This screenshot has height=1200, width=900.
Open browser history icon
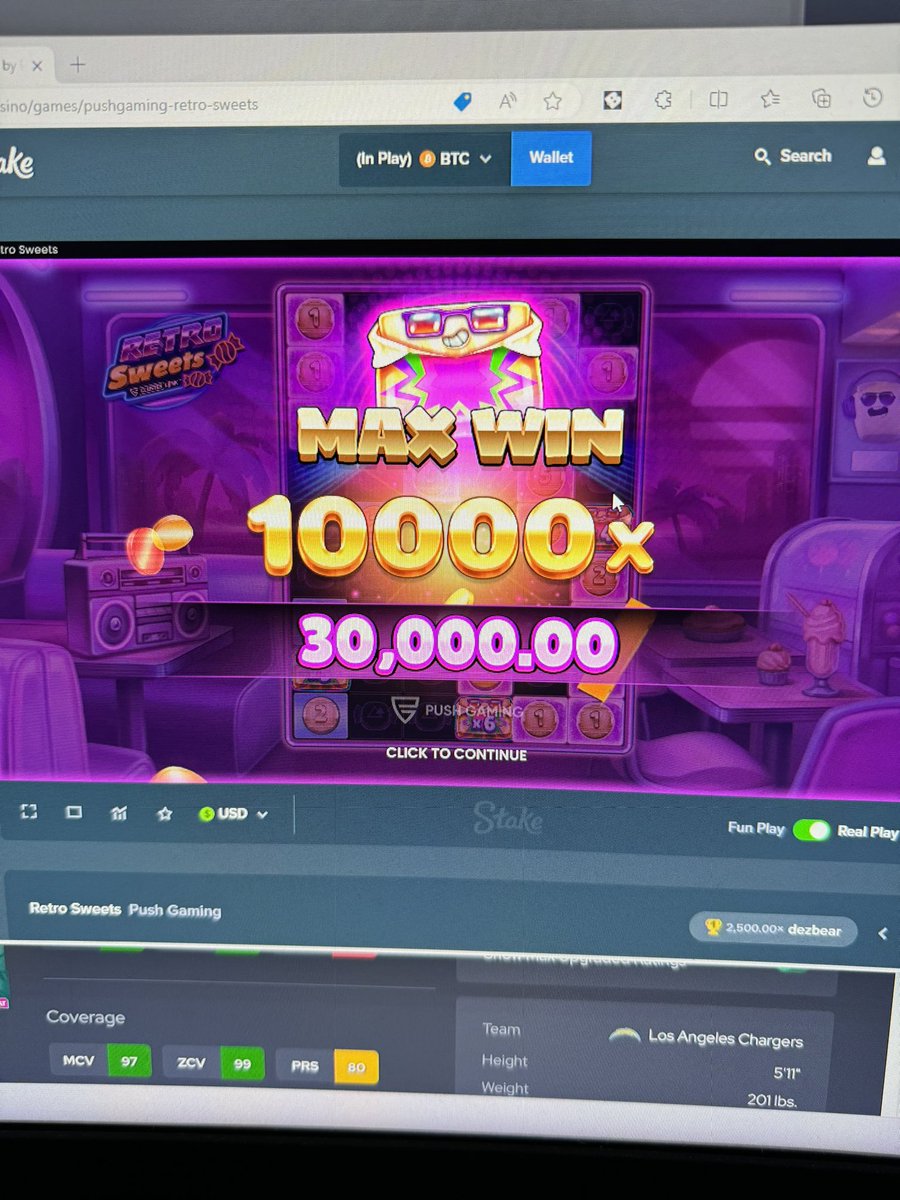tap(872, 97)
